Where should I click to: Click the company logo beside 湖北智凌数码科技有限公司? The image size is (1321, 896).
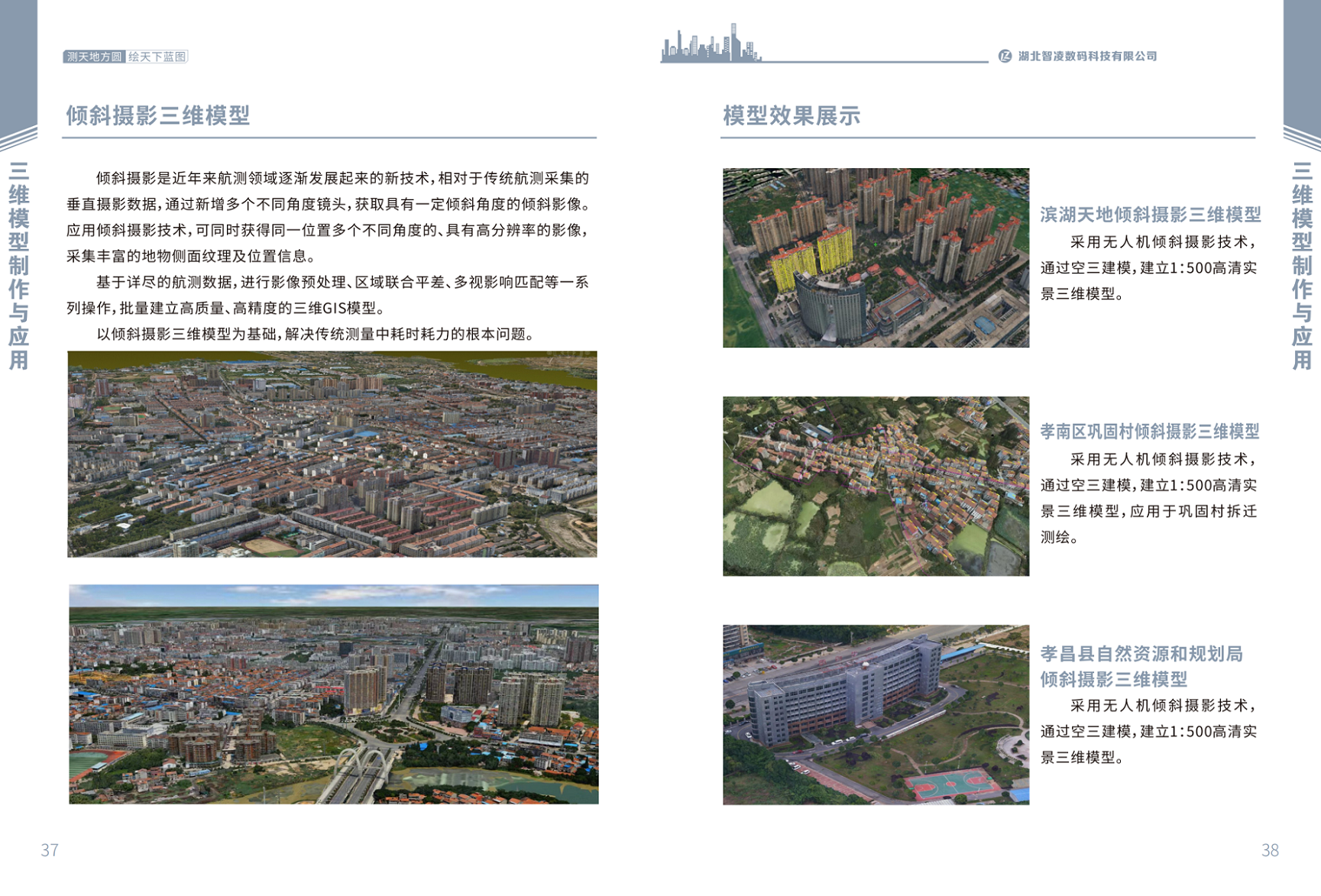(x=1005, y=56)
